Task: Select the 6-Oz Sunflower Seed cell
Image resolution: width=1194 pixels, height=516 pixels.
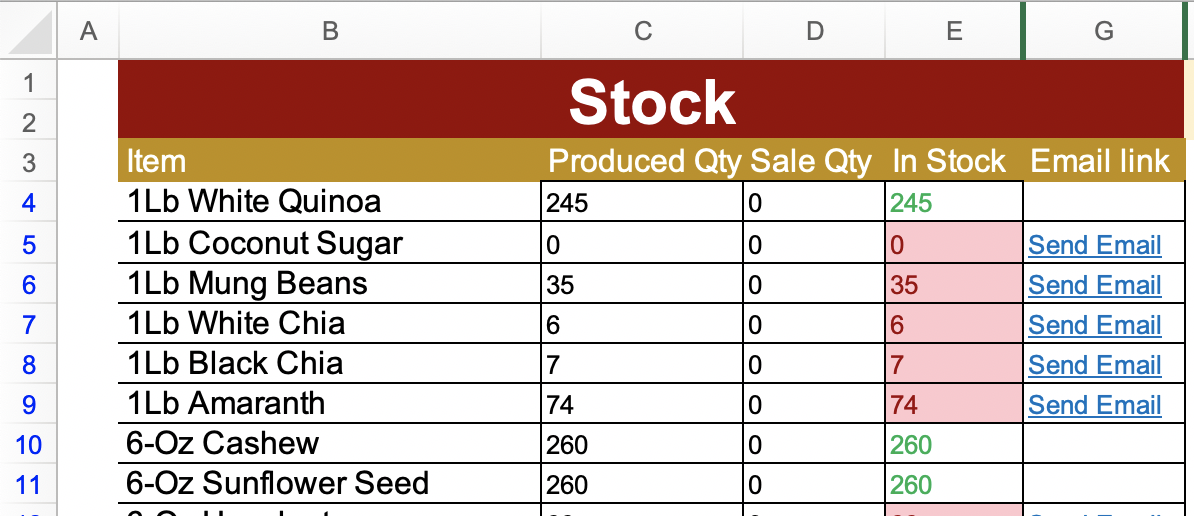Action: click(x=330, y=483)
